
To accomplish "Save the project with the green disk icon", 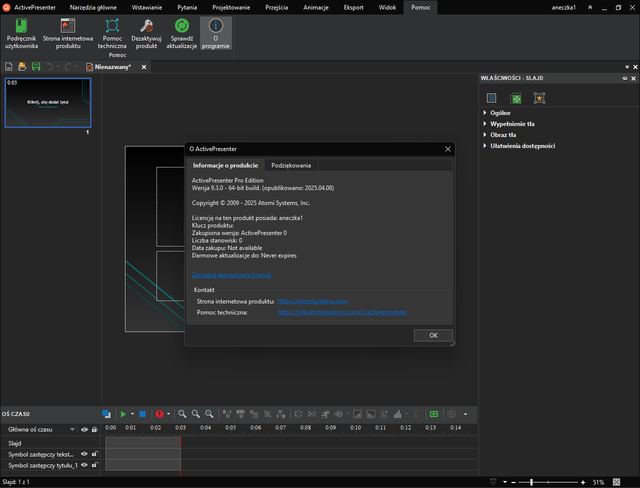I will coord(36,67).
